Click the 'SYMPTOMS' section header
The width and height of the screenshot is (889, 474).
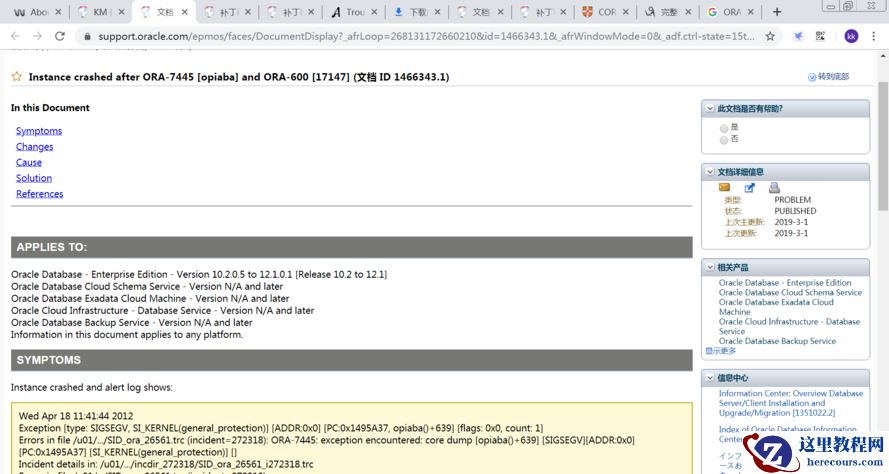click(x=352, y=360)
